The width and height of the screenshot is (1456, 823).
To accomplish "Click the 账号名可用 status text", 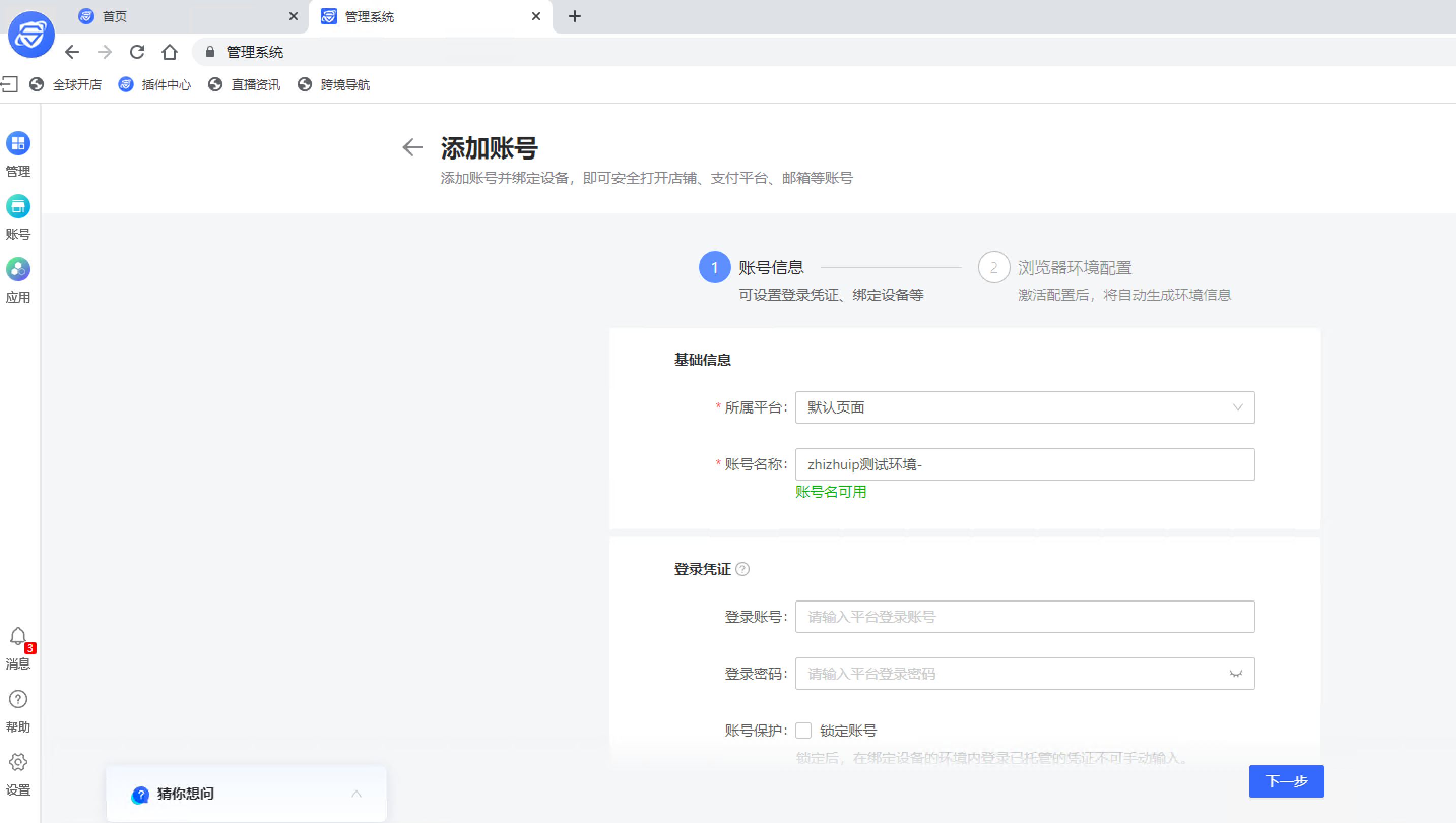I will [x=831, y=492].
